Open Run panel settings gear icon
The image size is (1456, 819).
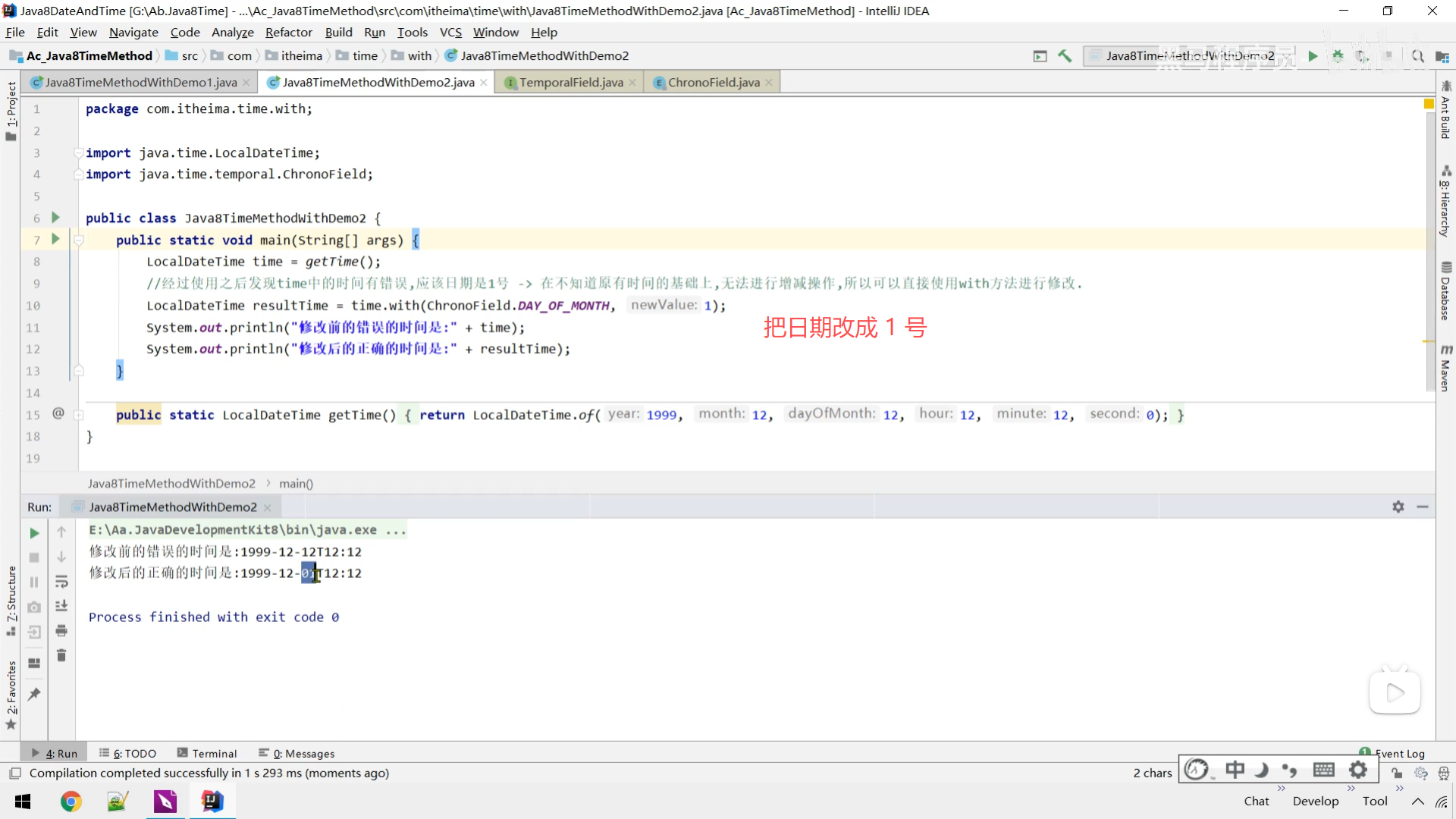coord(1398,507)
